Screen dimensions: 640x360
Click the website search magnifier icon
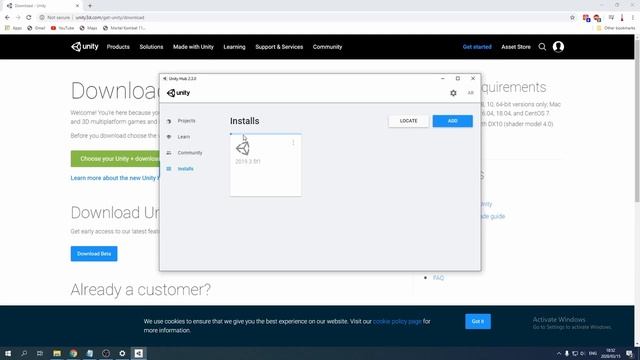tap(542, 47)
